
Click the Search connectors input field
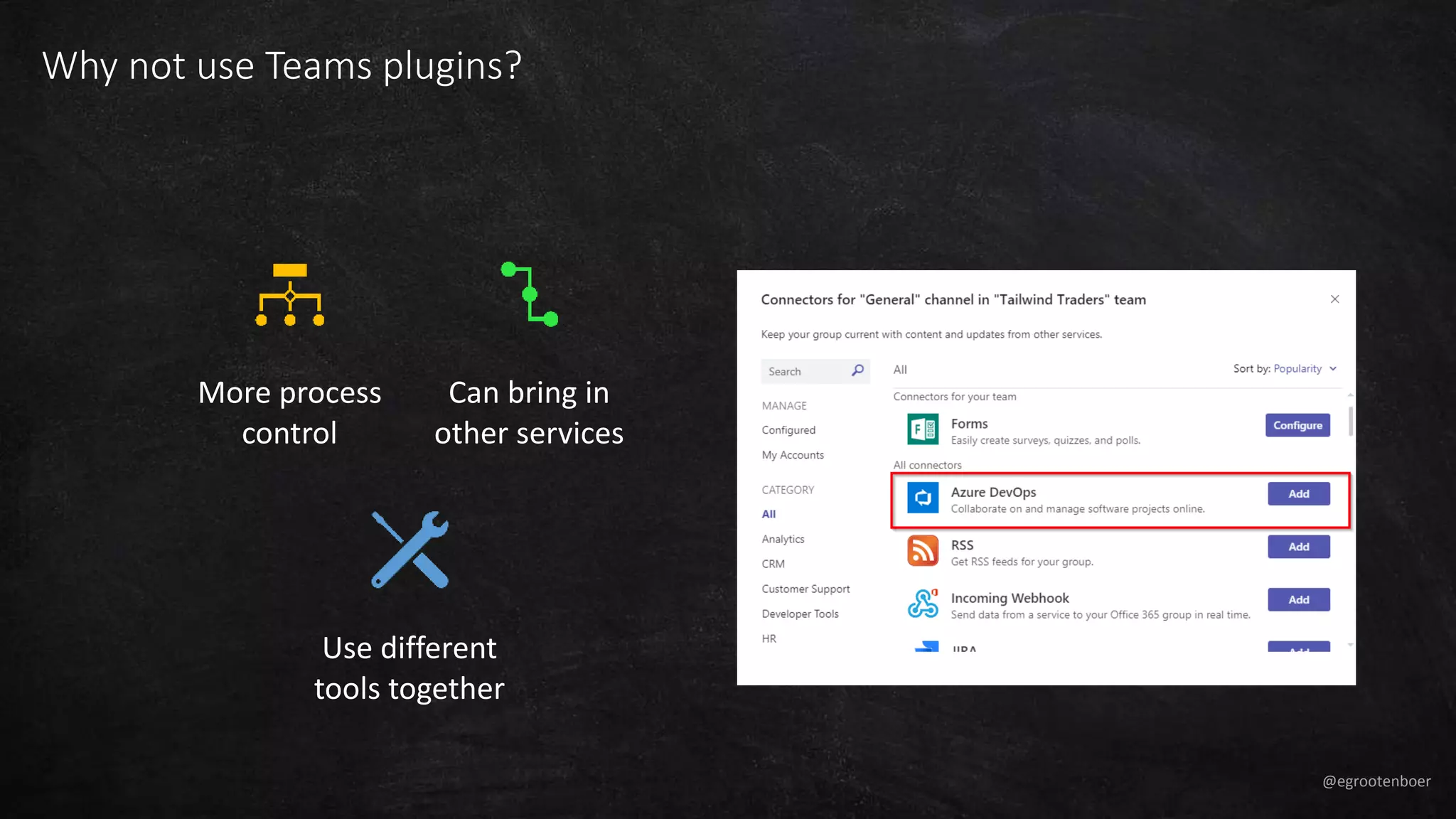(815, 371)
